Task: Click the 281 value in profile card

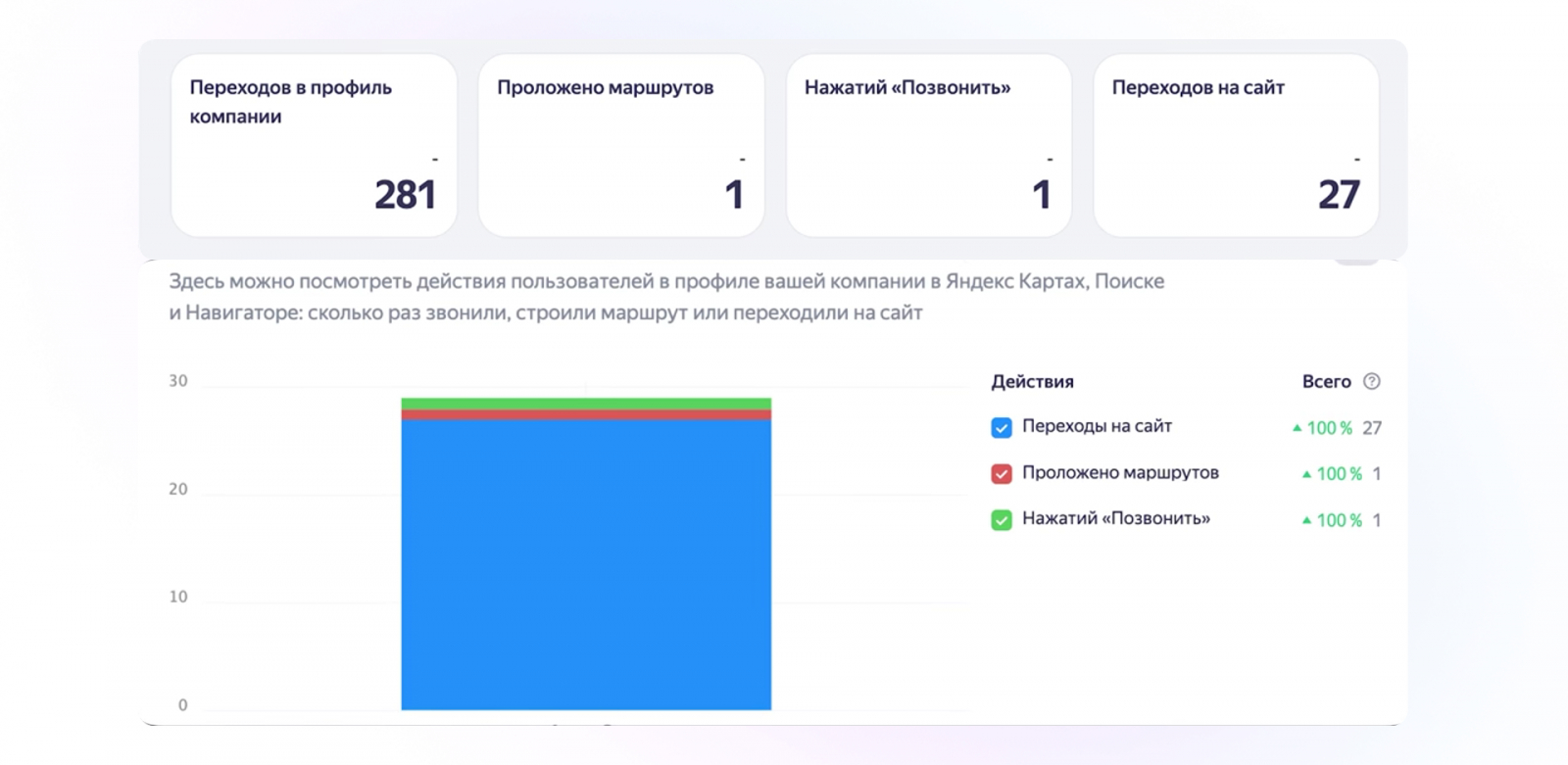Action: coord(405,195)
